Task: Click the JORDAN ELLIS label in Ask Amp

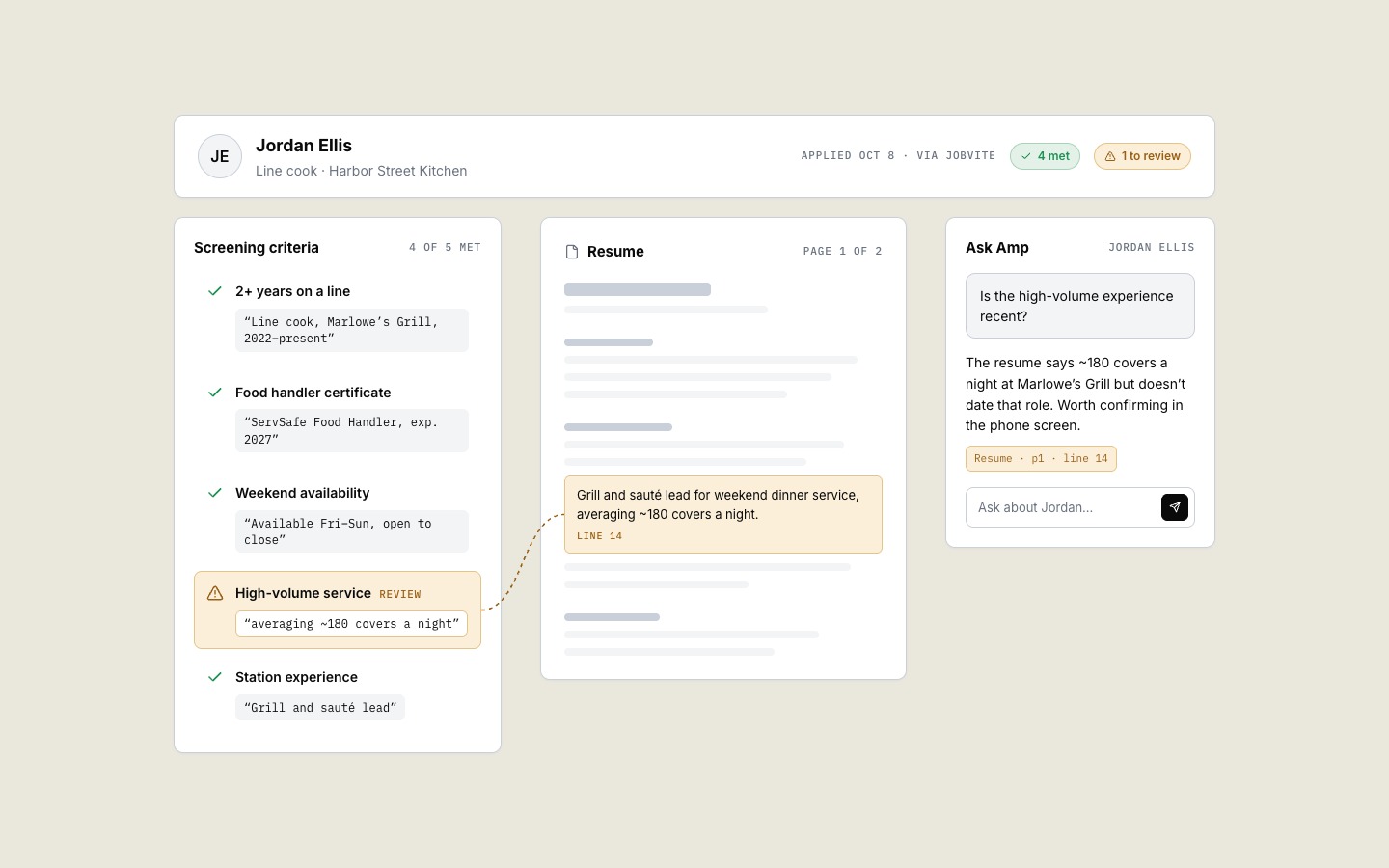Action: [x=1151, y=247]
